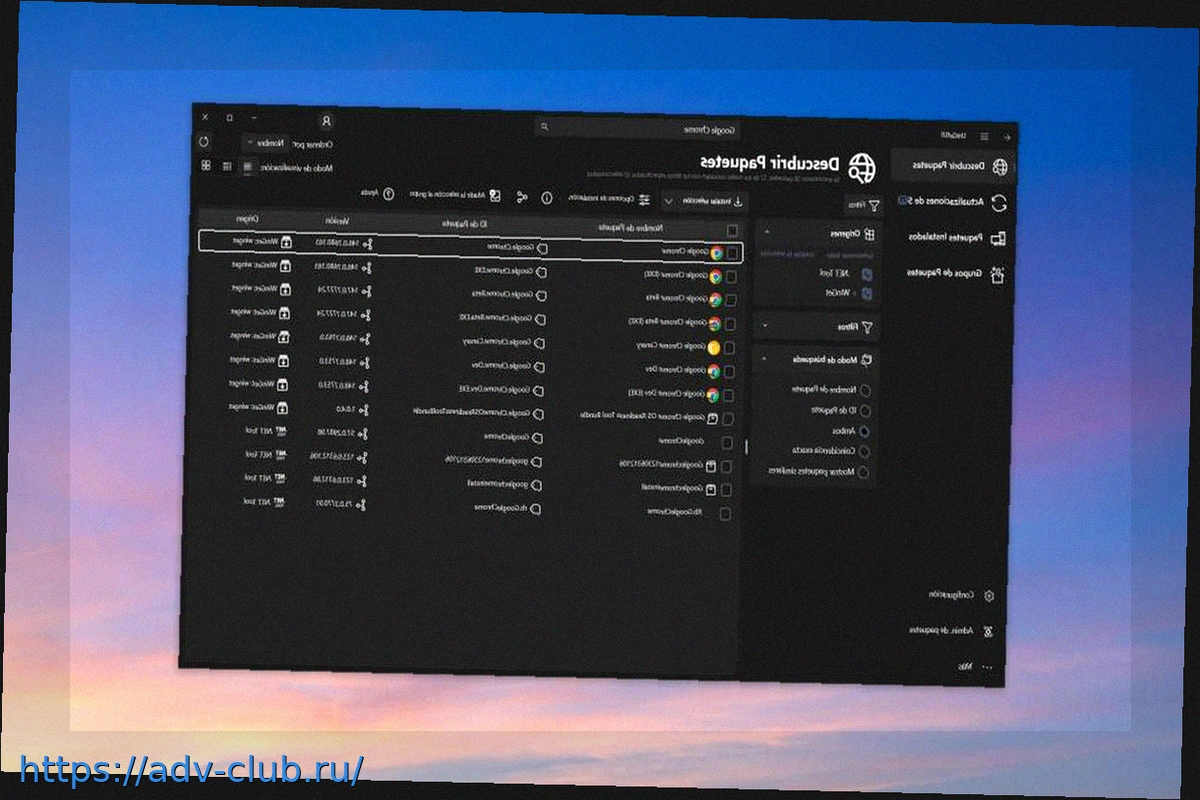Open the 'Ordenar por' Nombre dropdown

tap(265, 143)
